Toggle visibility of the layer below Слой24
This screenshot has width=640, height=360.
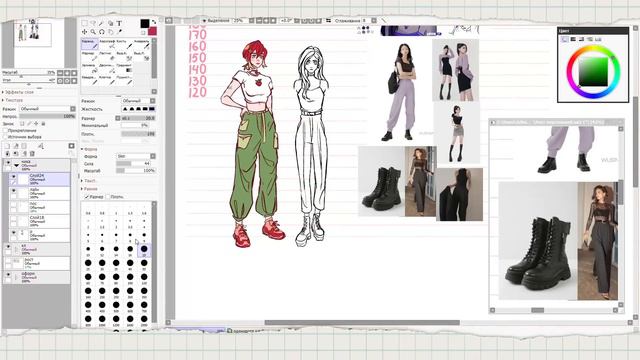[13, 191]
